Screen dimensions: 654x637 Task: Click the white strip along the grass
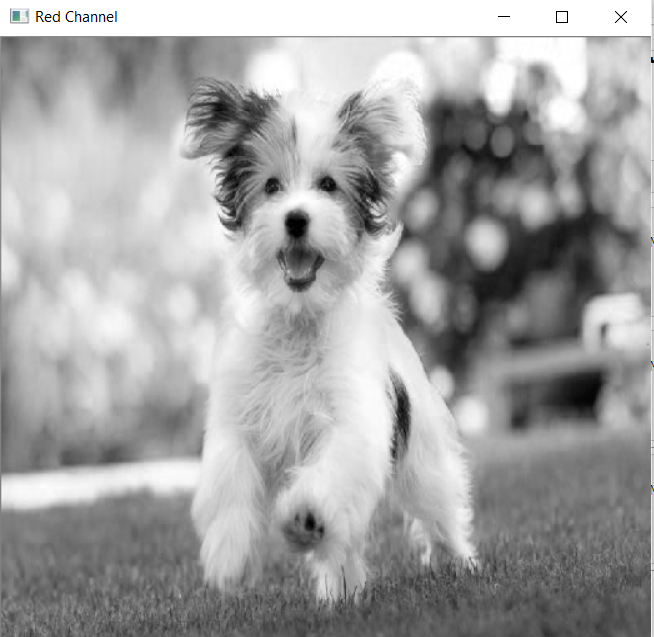(x=100, y=484)
